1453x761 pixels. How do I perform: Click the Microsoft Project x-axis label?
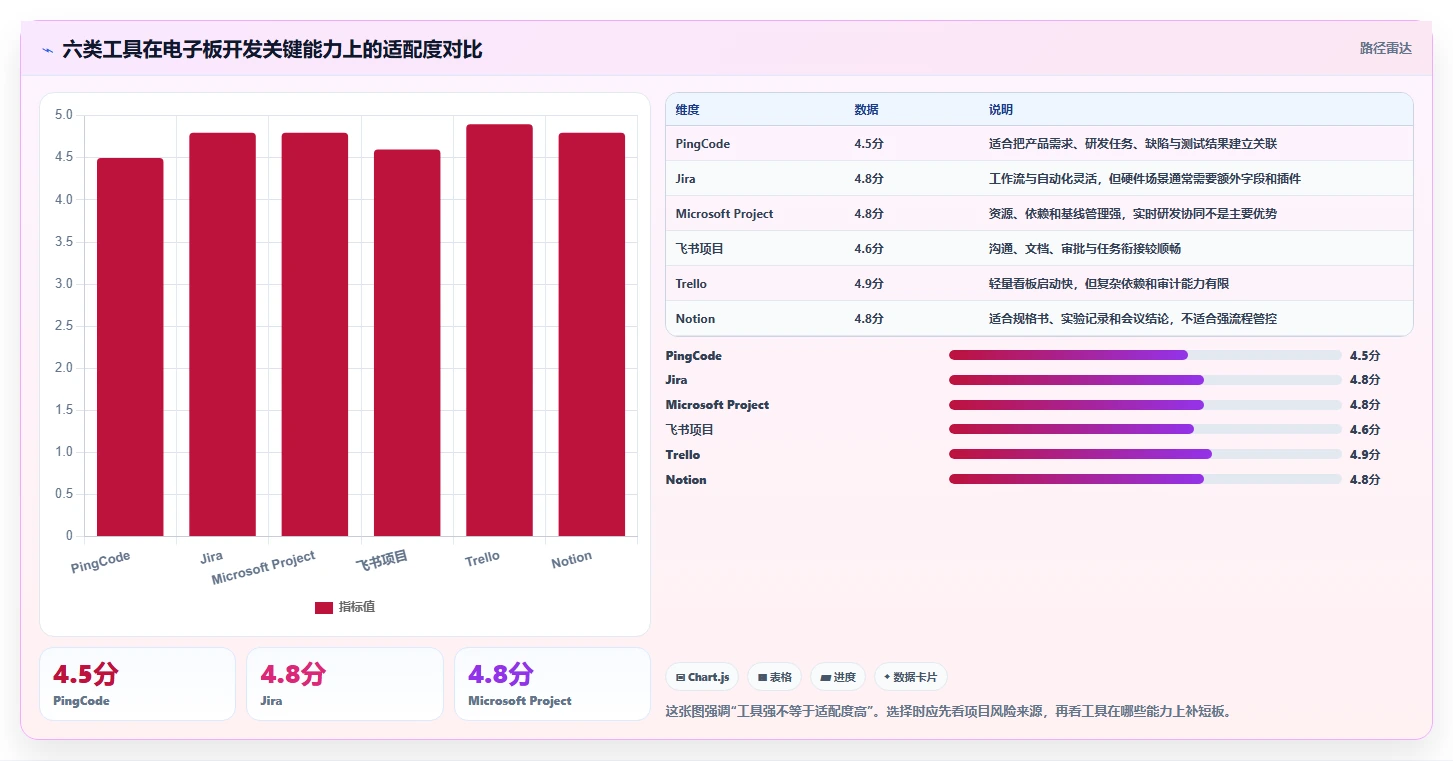tap(264, 568)
